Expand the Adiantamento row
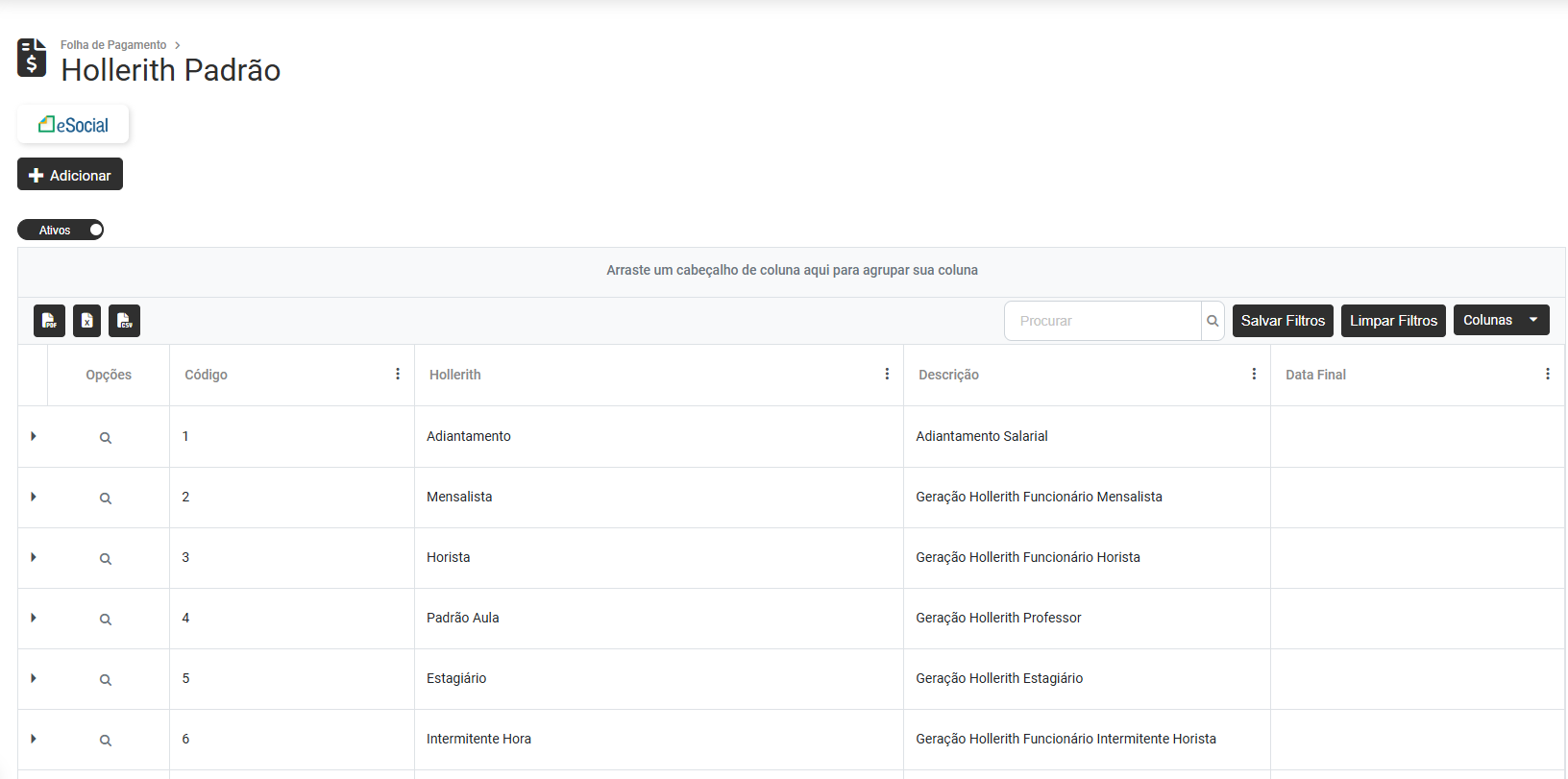The image size is (1568, 779). (x=34, y=436)
